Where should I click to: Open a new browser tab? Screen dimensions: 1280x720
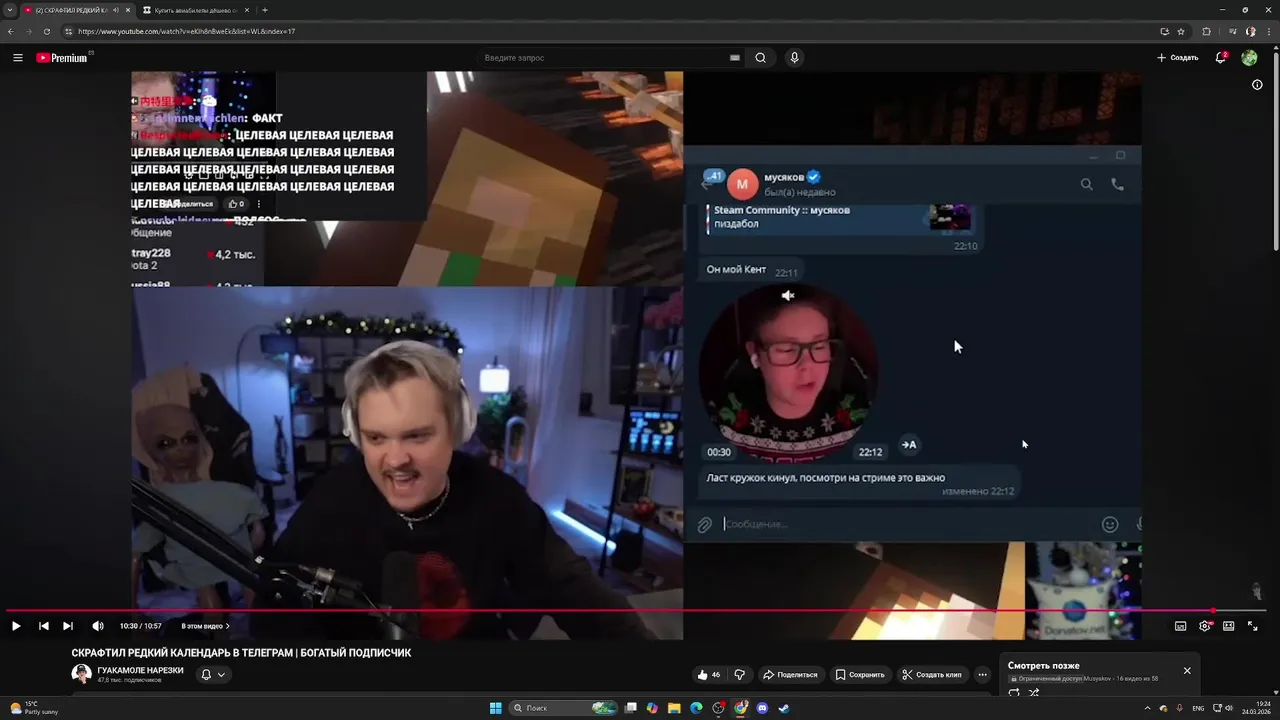[x=264, y=10]
